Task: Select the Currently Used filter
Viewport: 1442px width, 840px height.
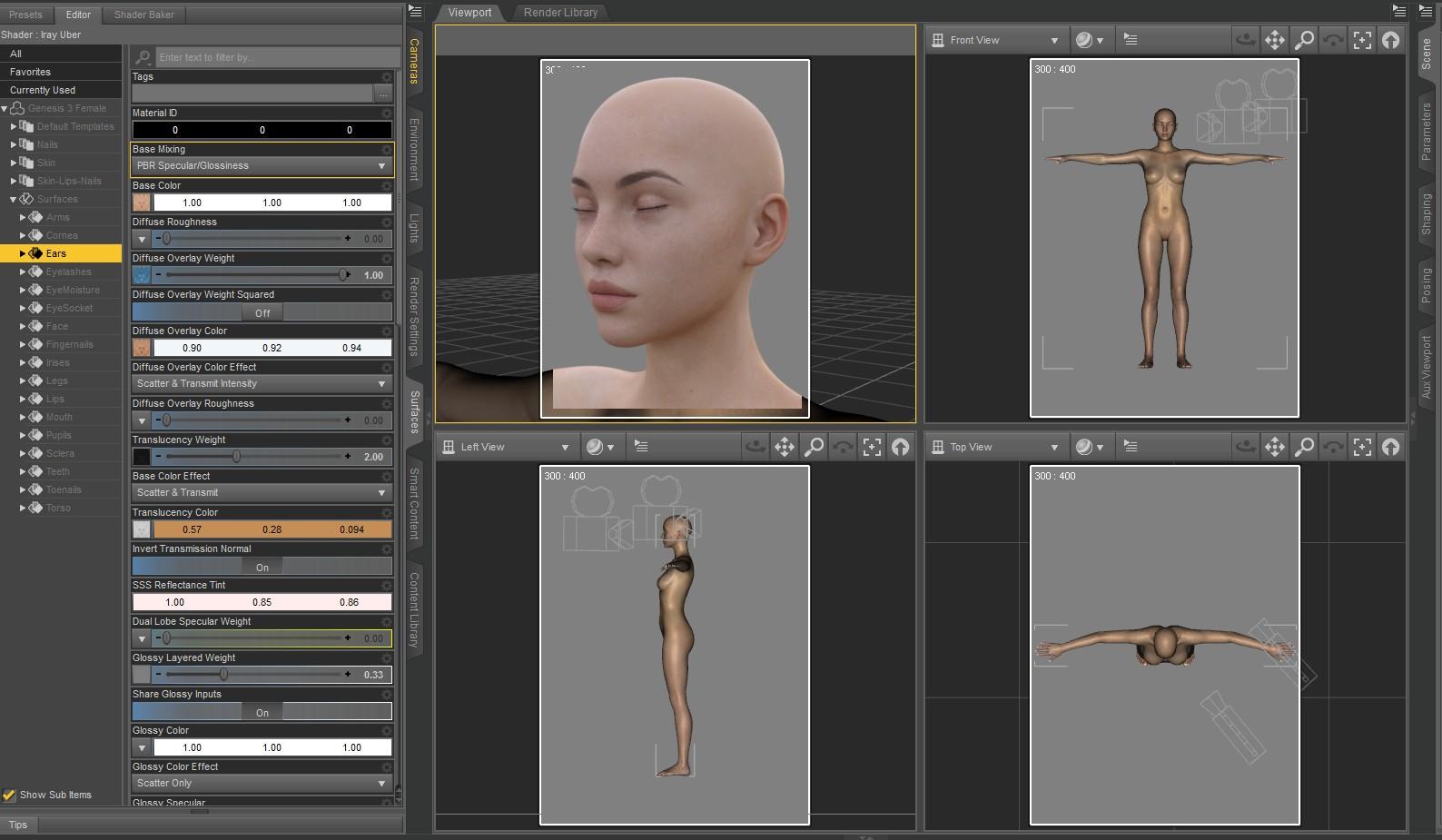Action: coord(43,90)
